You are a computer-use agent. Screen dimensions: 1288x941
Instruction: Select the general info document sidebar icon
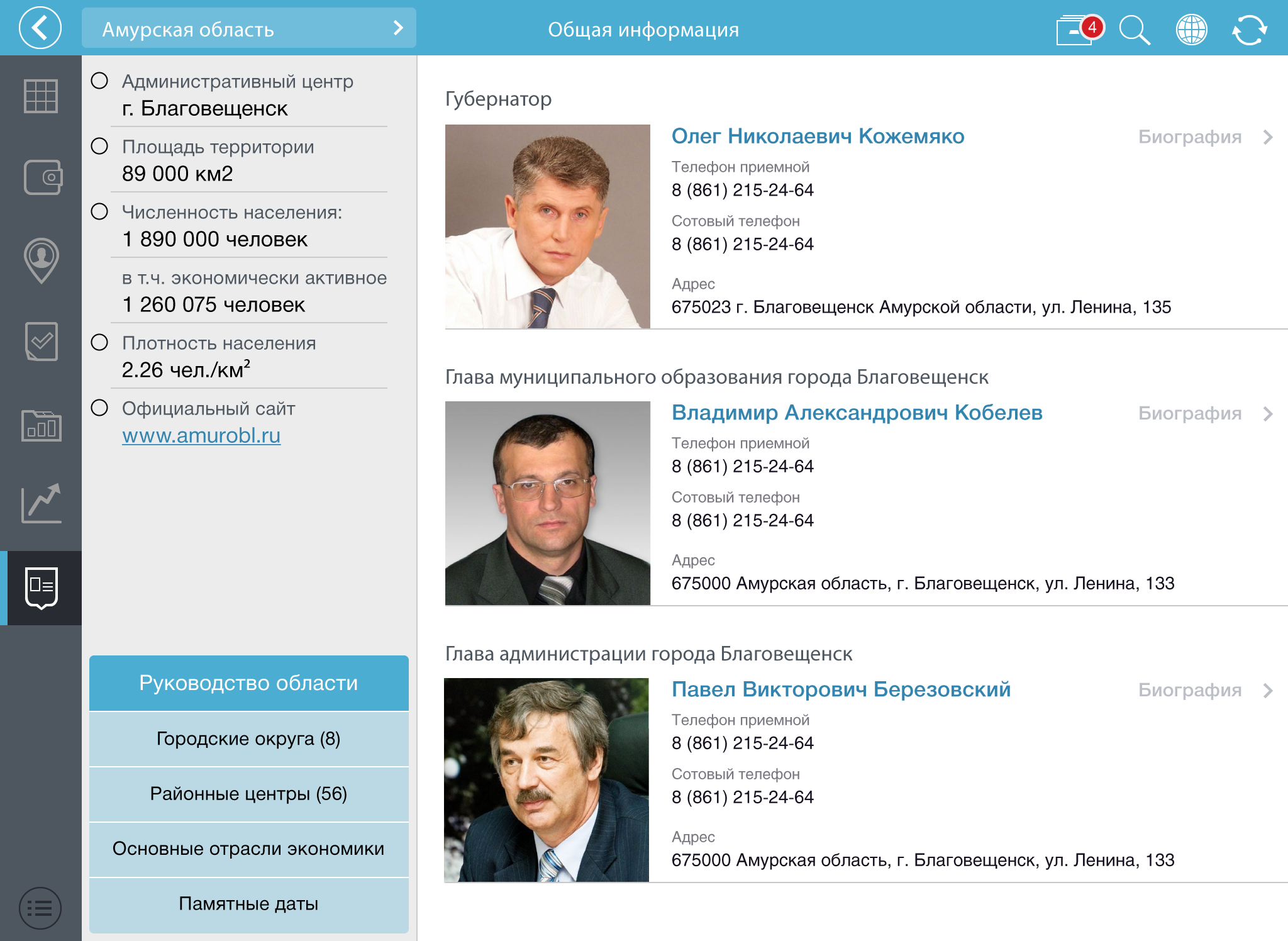[42, 588]
